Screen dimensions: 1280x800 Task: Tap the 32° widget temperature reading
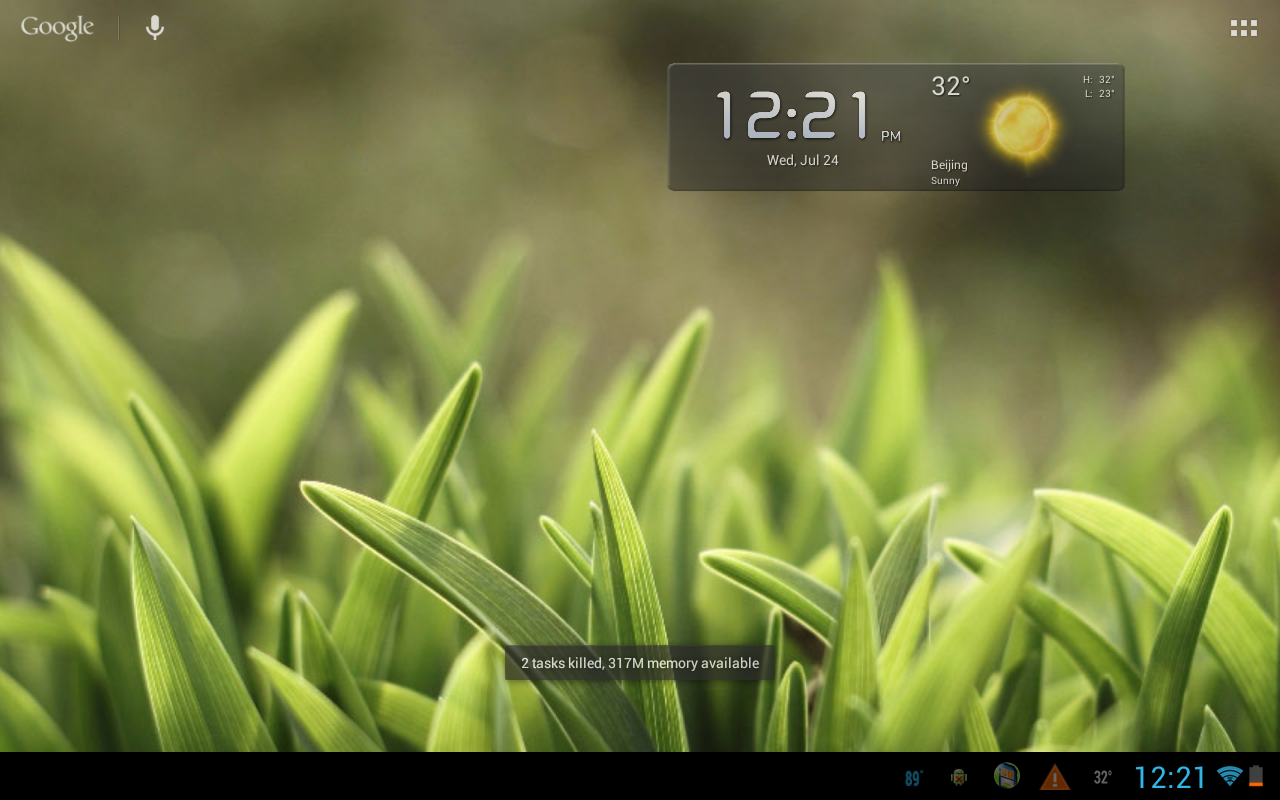click(x=947, y=85)
